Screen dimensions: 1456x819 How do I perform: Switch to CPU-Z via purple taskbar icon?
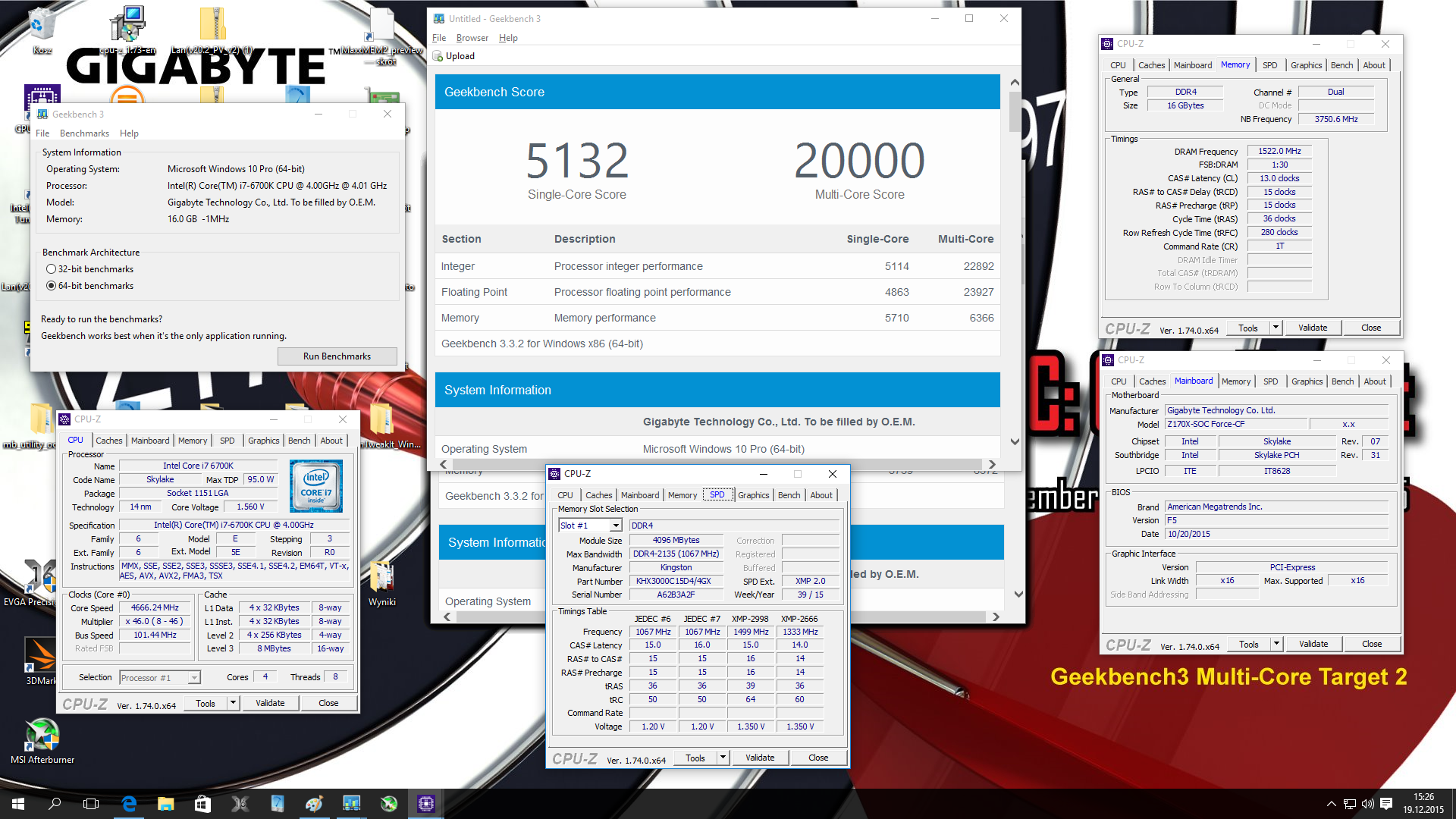click(x=425, y=804)
